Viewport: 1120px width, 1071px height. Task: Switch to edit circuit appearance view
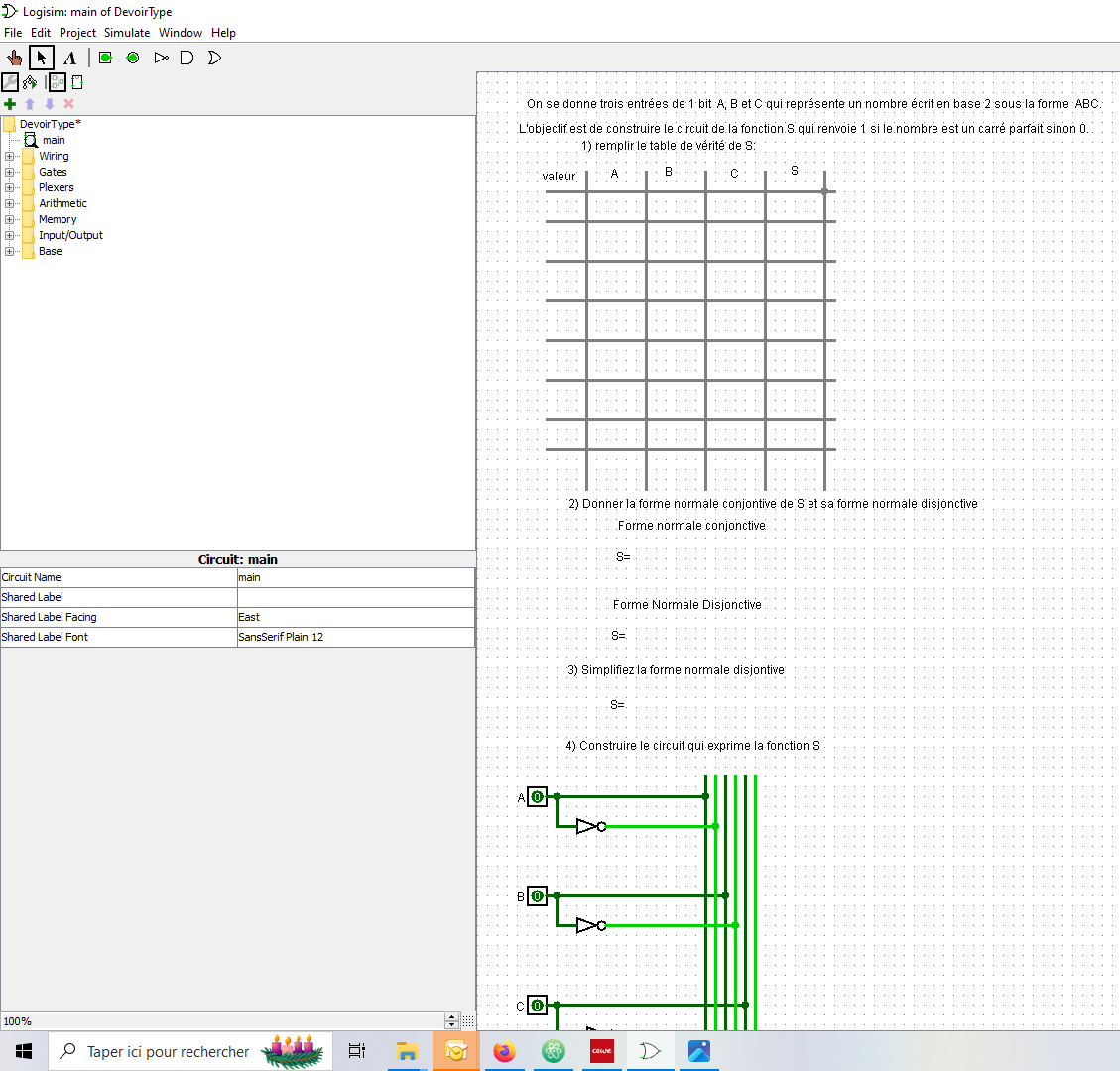click(x=77, y=83)
